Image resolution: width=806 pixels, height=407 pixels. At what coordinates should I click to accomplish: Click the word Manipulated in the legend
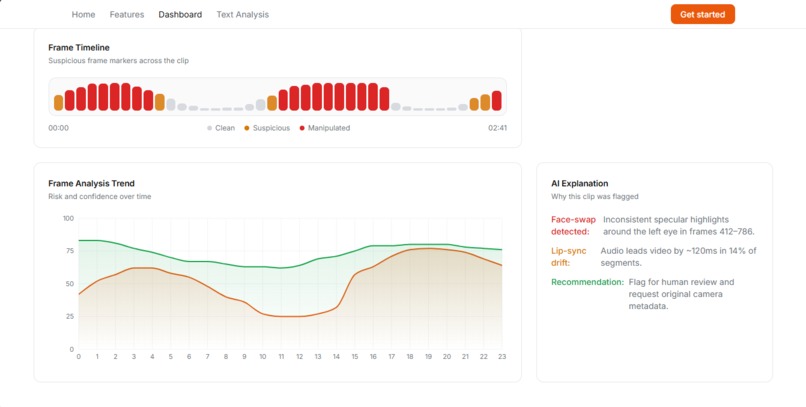coord(329,128)
